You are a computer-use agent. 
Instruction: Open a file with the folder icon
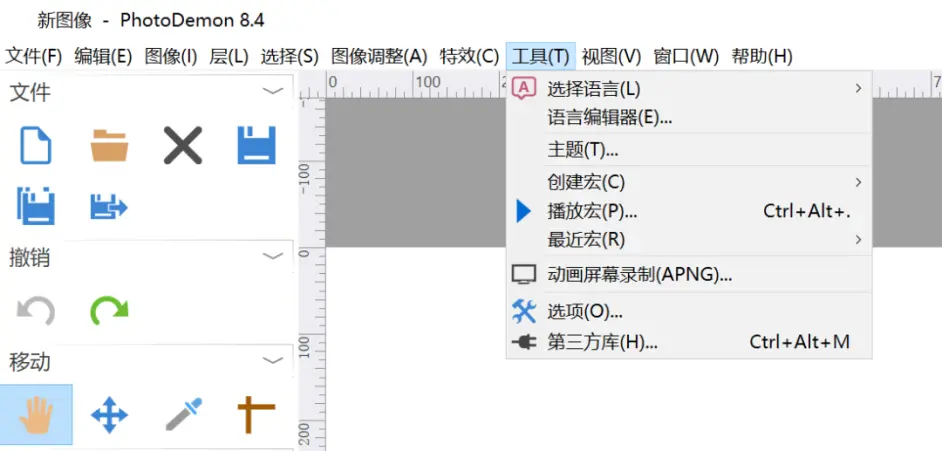coord(109,145)
